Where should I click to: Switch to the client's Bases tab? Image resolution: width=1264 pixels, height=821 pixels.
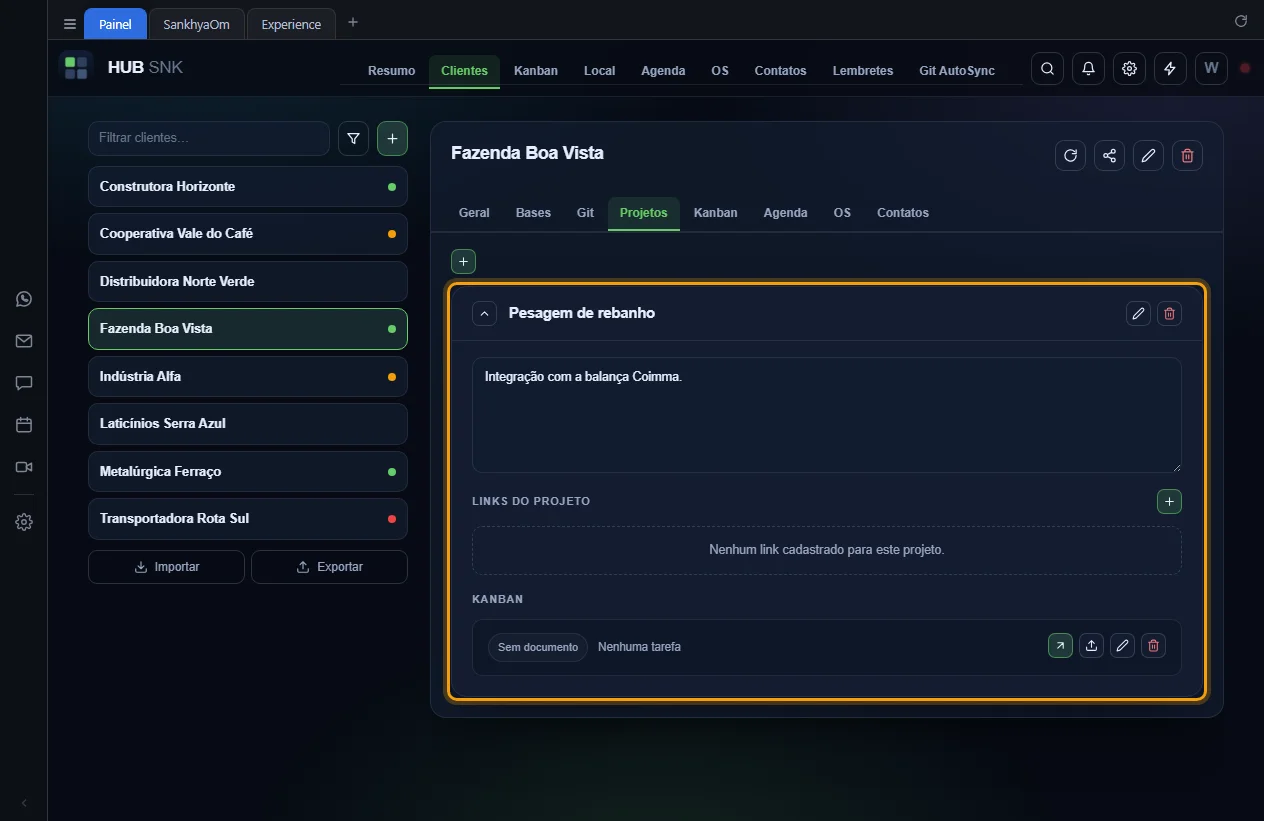(533, 213)
